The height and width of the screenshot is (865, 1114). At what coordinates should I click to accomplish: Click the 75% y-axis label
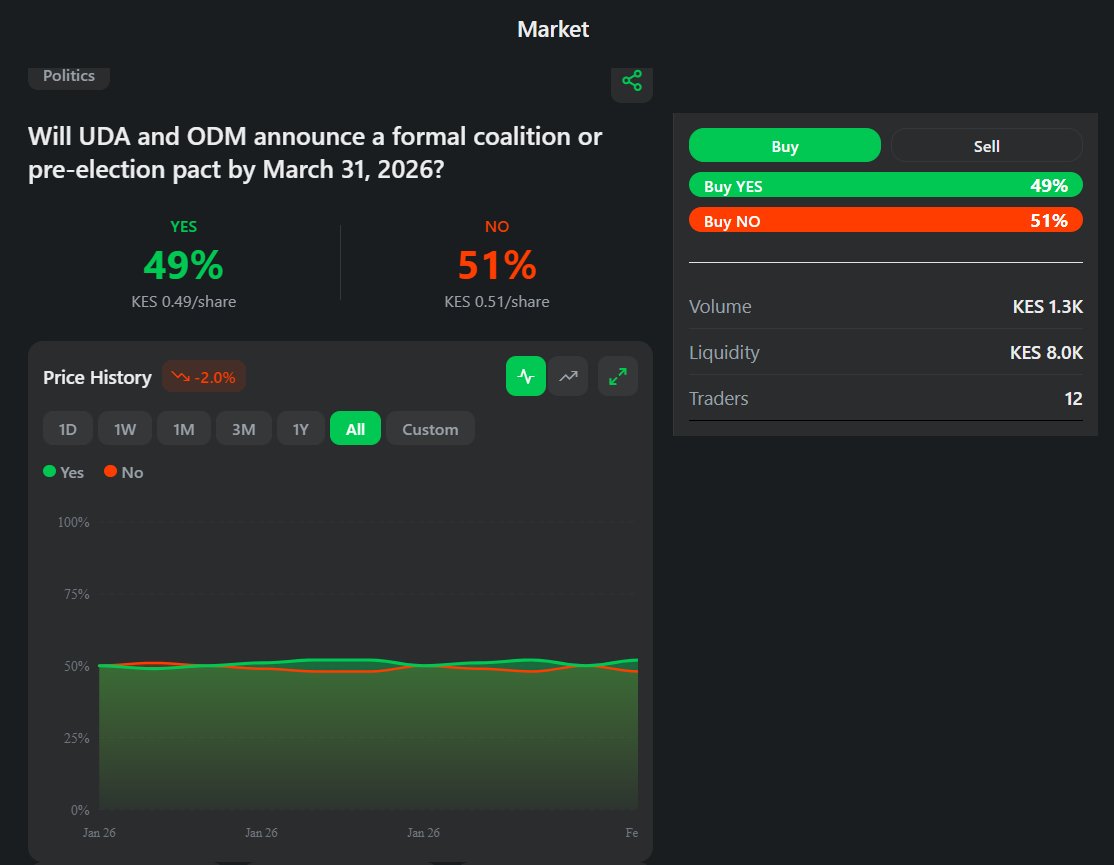pyautogui.click(x=77, y=594)
